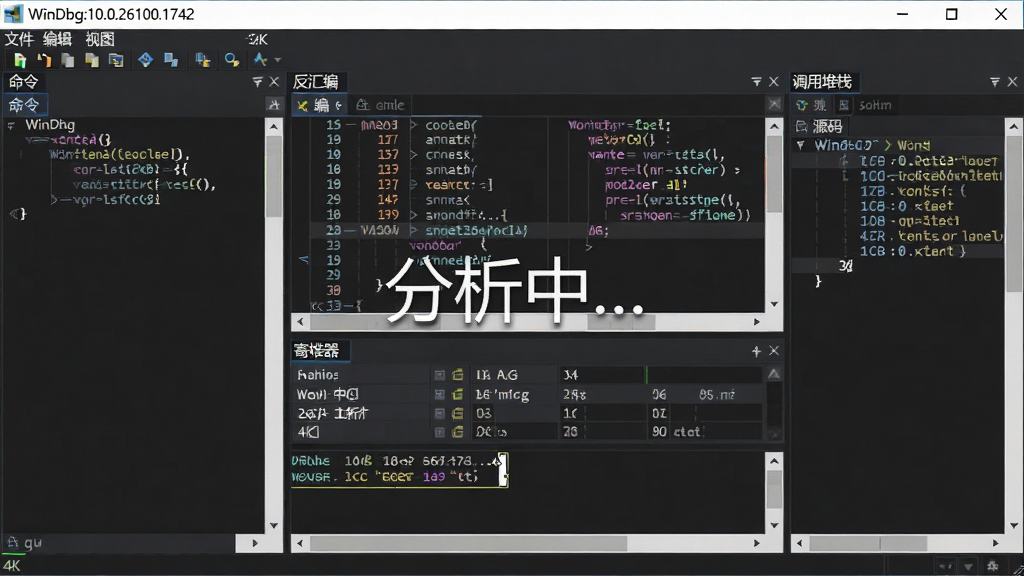Expand the yearct line chevron in disassembly

pyautogui.click(x=414, y=185)
